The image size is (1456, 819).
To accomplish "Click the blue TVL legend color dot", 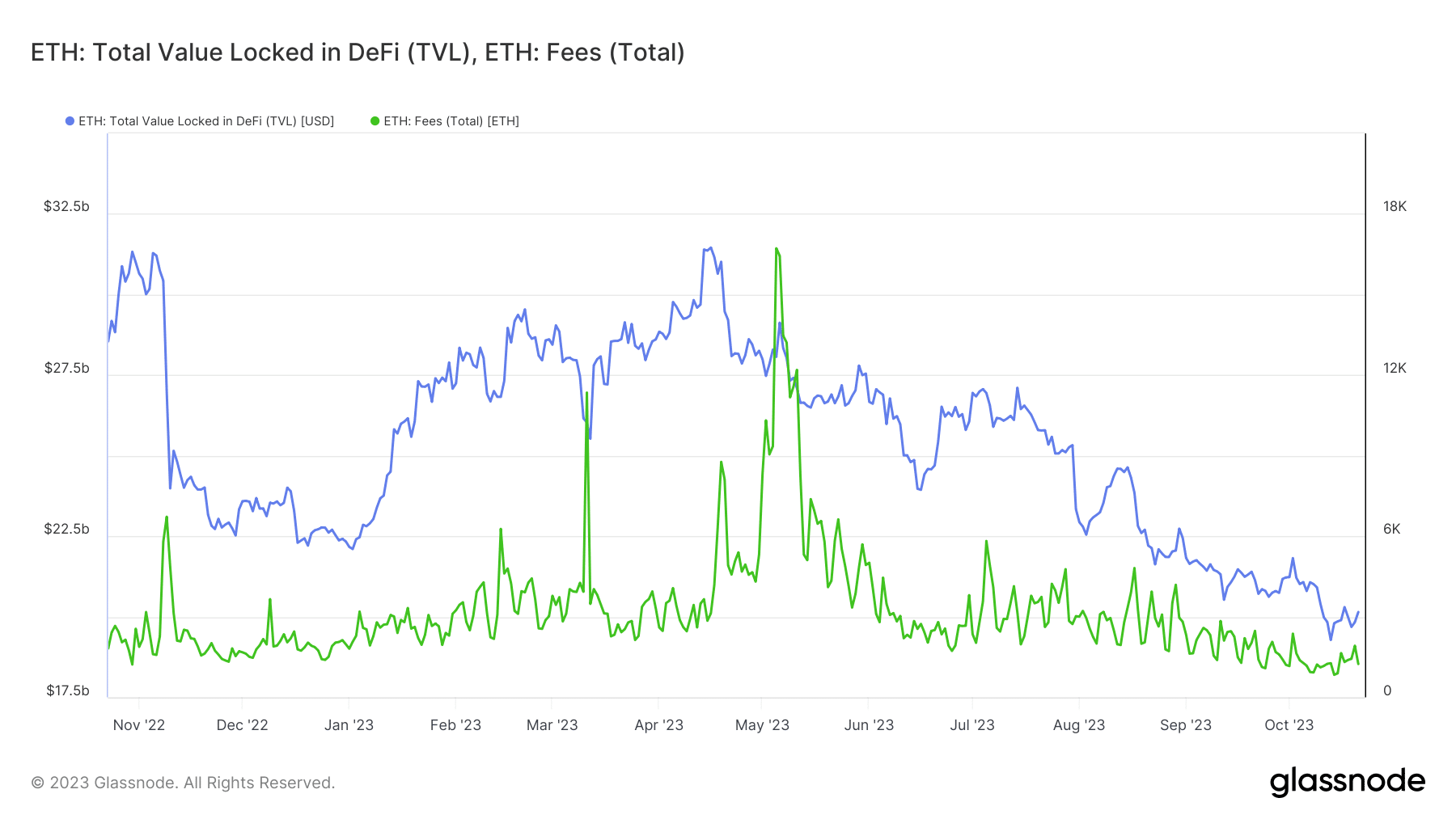I will 70,121.
